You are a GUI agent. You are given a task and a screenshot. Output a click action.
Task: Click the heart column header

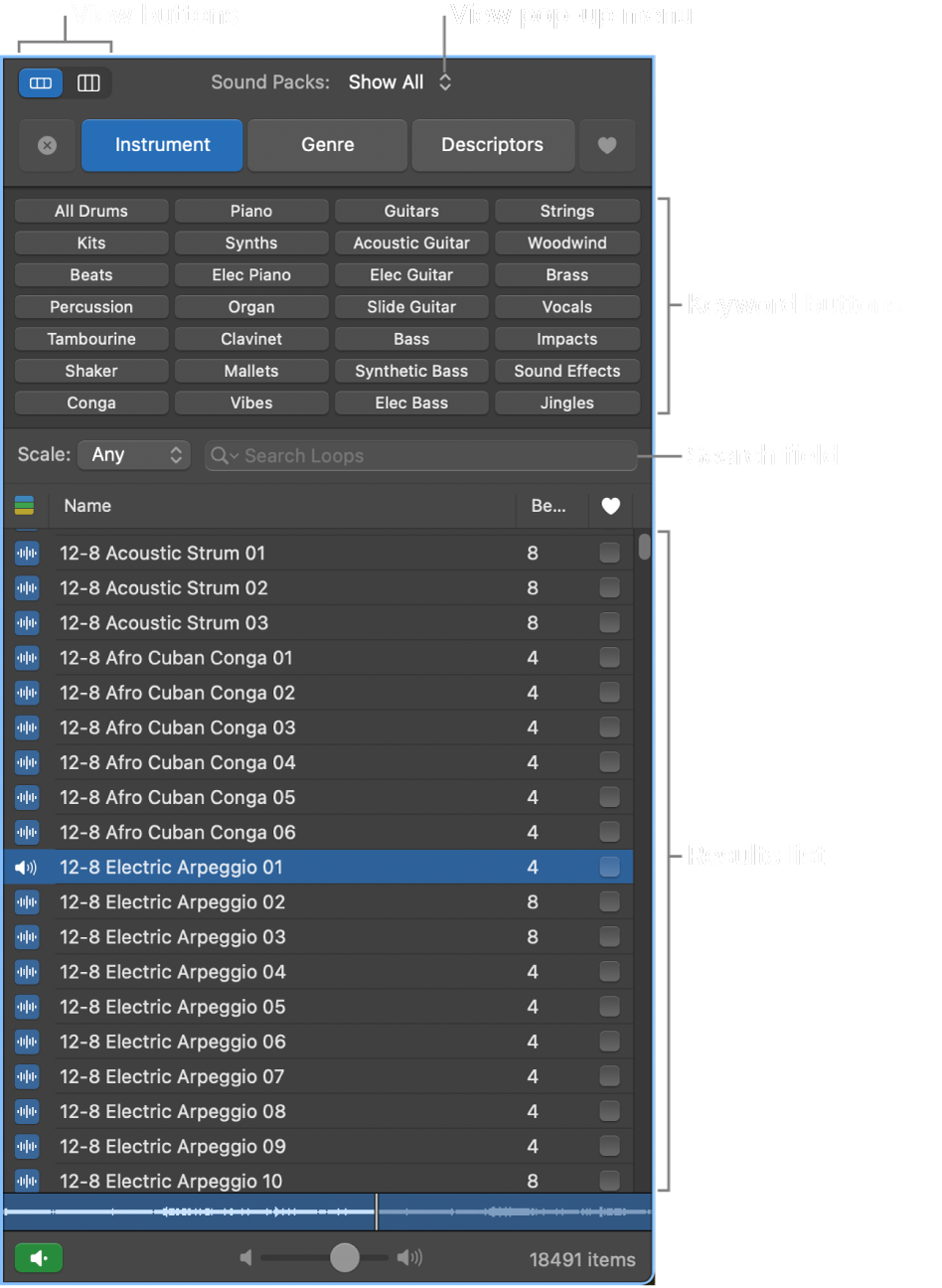610,506
